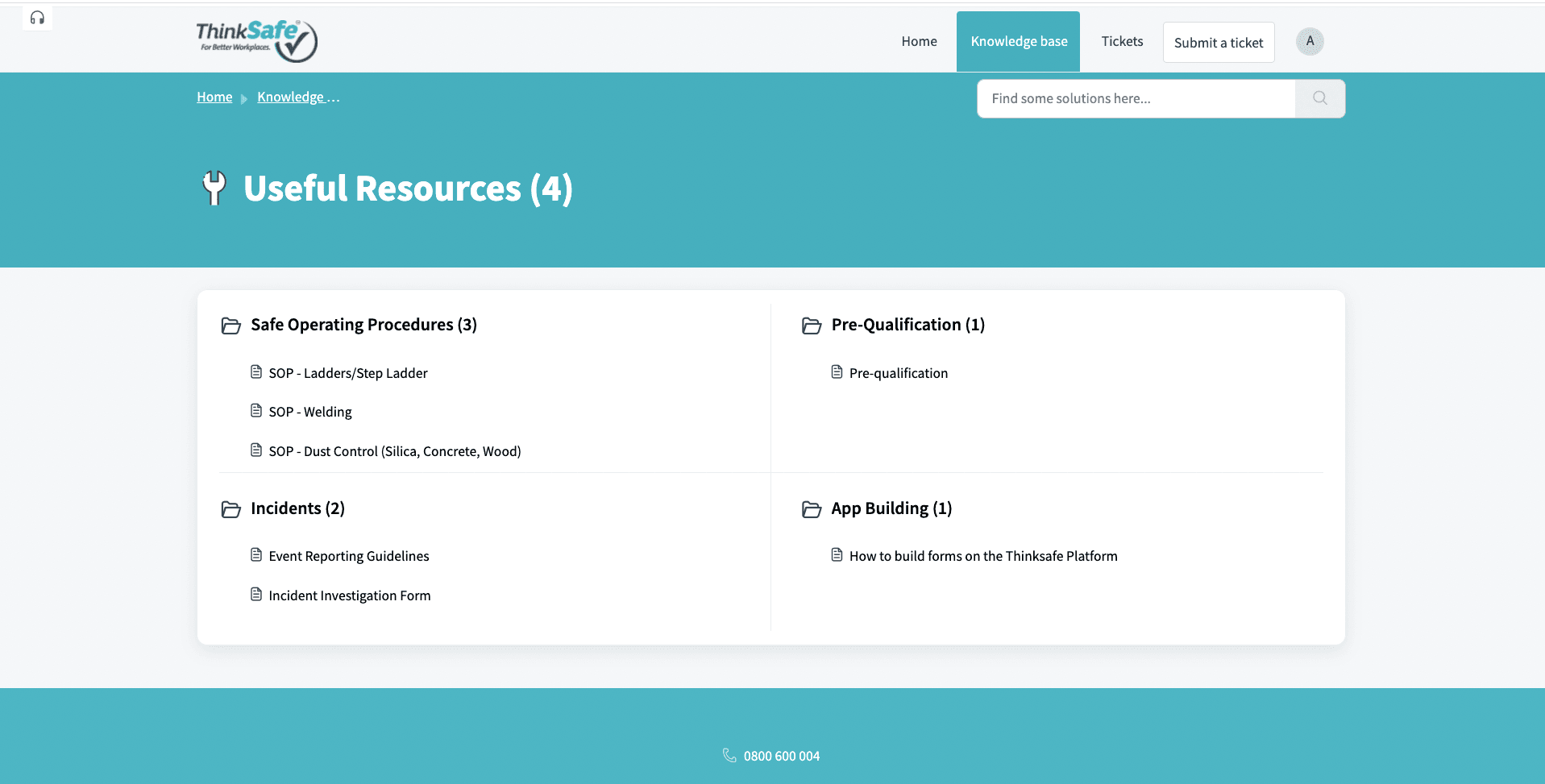
Task: Open How to build forms article
Action: click(983, 556)
